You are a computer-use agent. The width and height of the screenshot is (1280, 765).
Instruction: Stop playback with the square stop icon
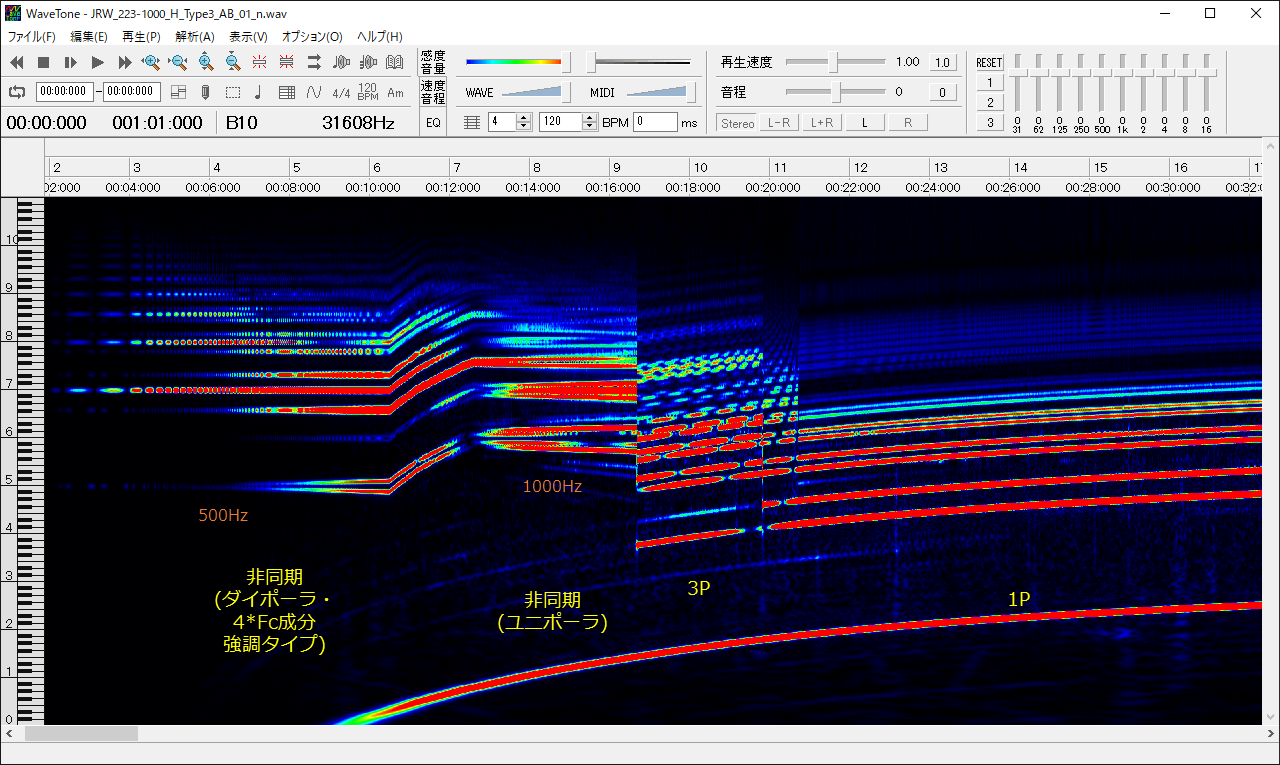[x=44, y=62]
